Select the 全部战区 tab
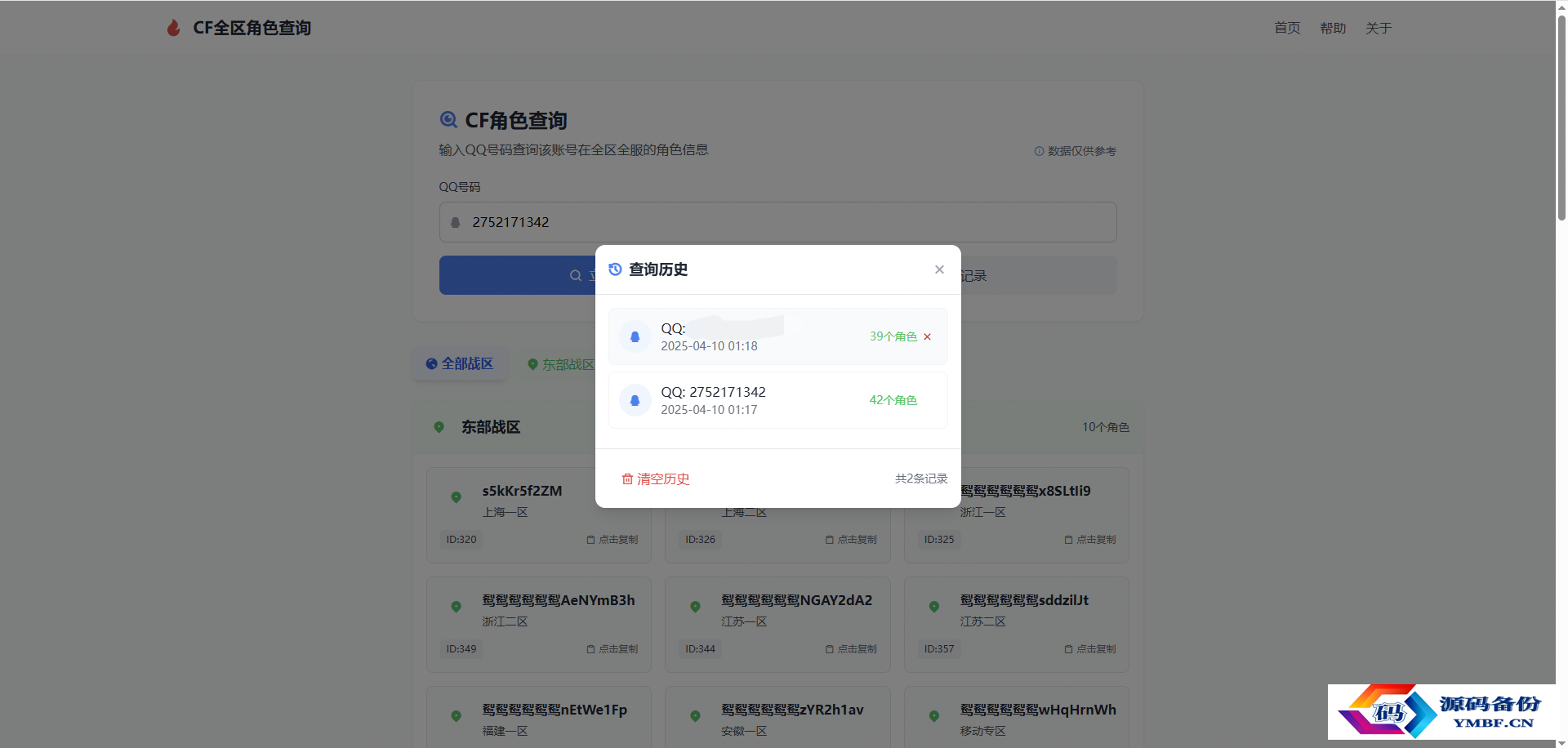Screen dimensions: 1568x748 (460, 363)
